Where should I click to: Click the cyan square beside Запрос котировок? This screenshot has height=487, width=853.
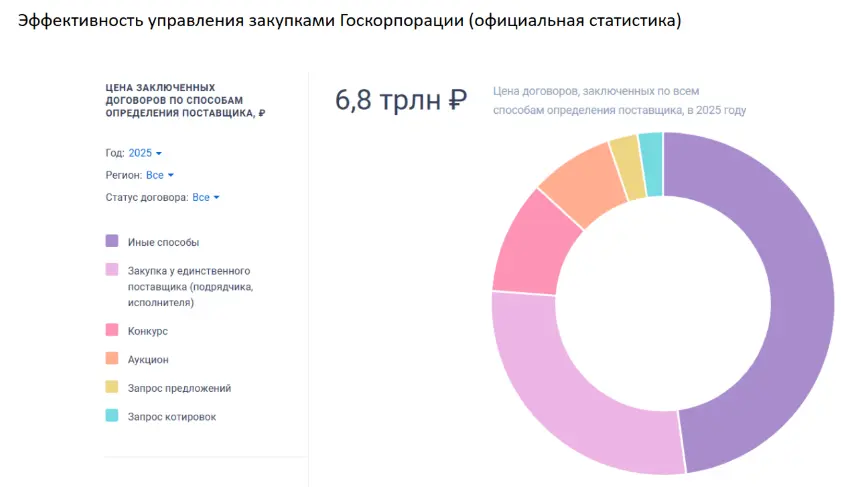coord(112,416)
